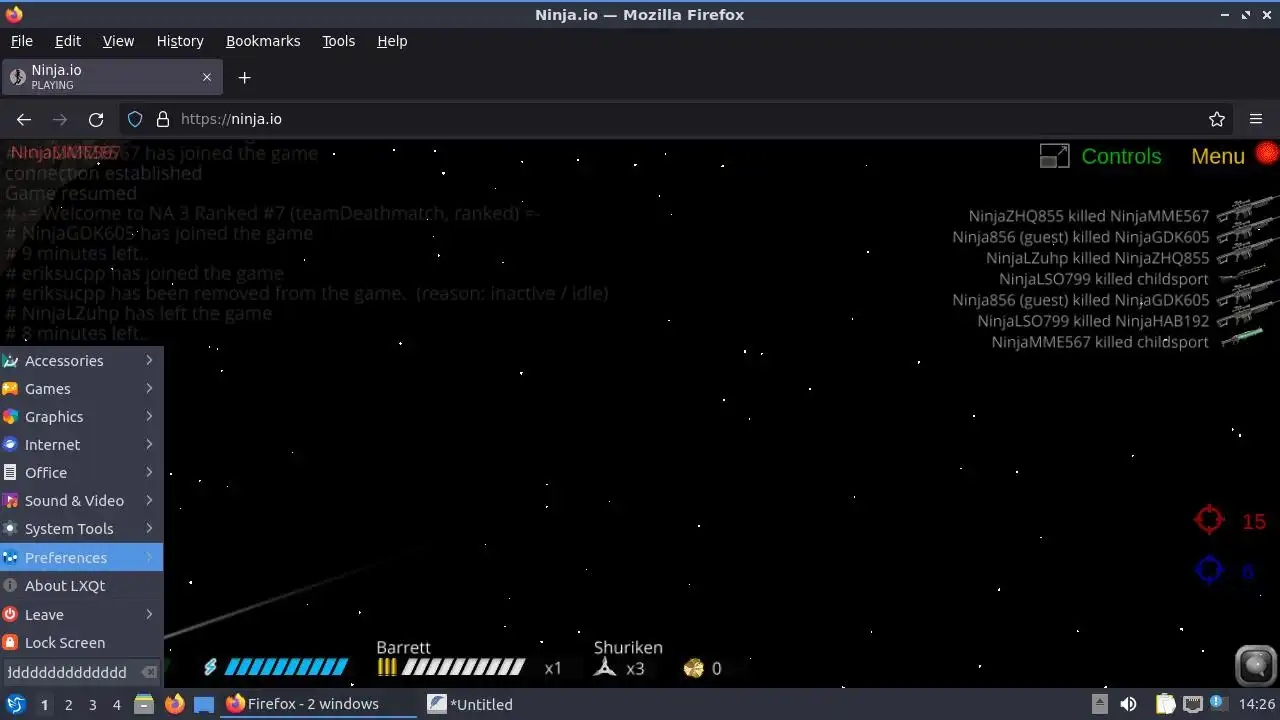Go back to the previous page

click(24, 119)
